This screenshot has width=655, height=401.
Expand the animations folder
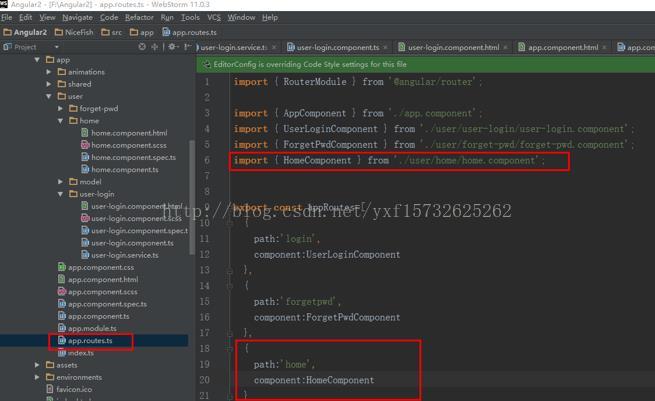pyautogui.click(x=49, y=72)
